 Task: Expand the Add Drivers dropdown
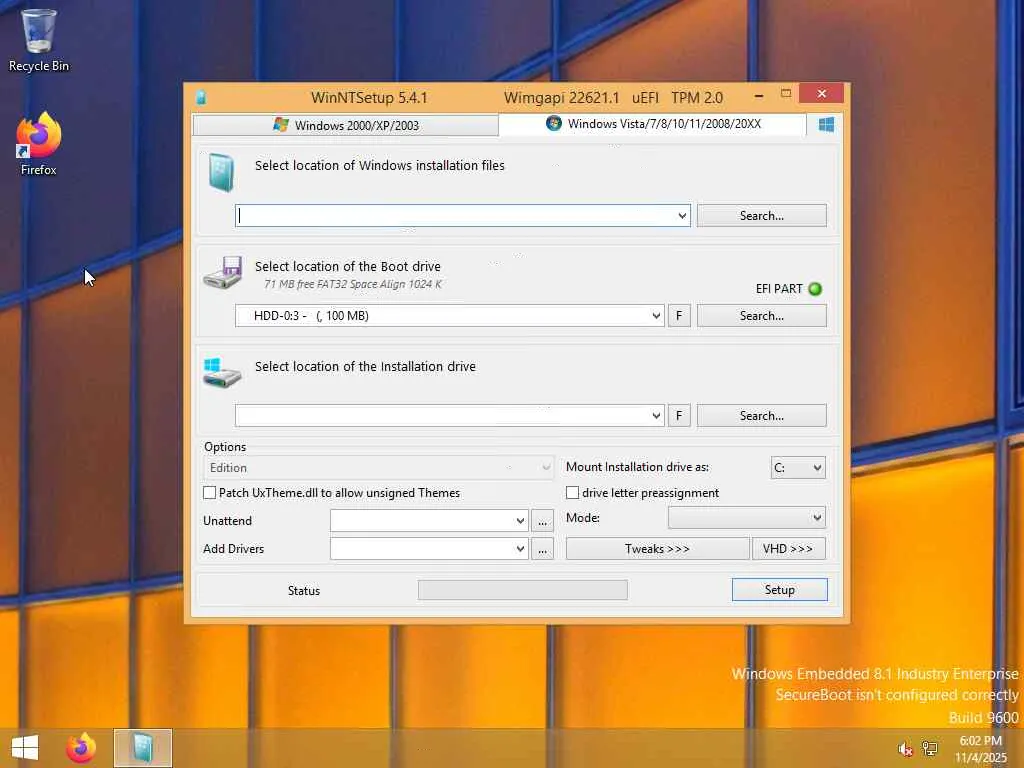tap(520, 549)
